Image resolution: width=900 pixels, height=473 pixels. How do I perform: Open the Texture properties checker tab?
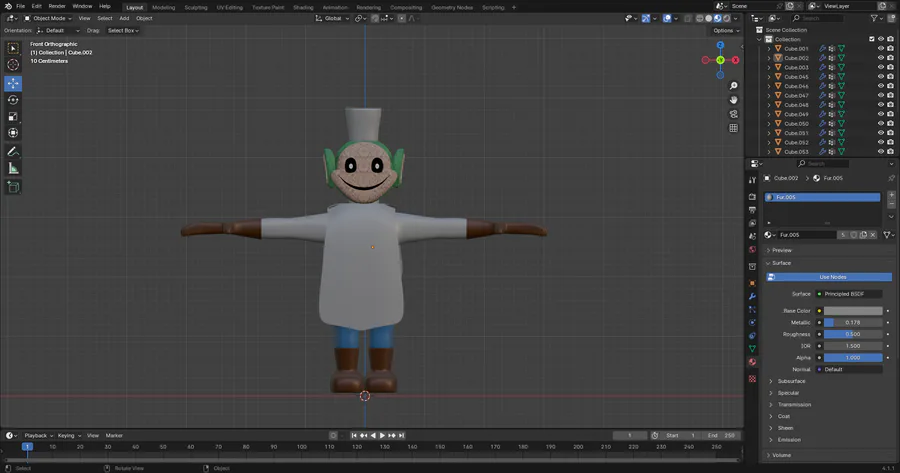[x=752, y=379]
